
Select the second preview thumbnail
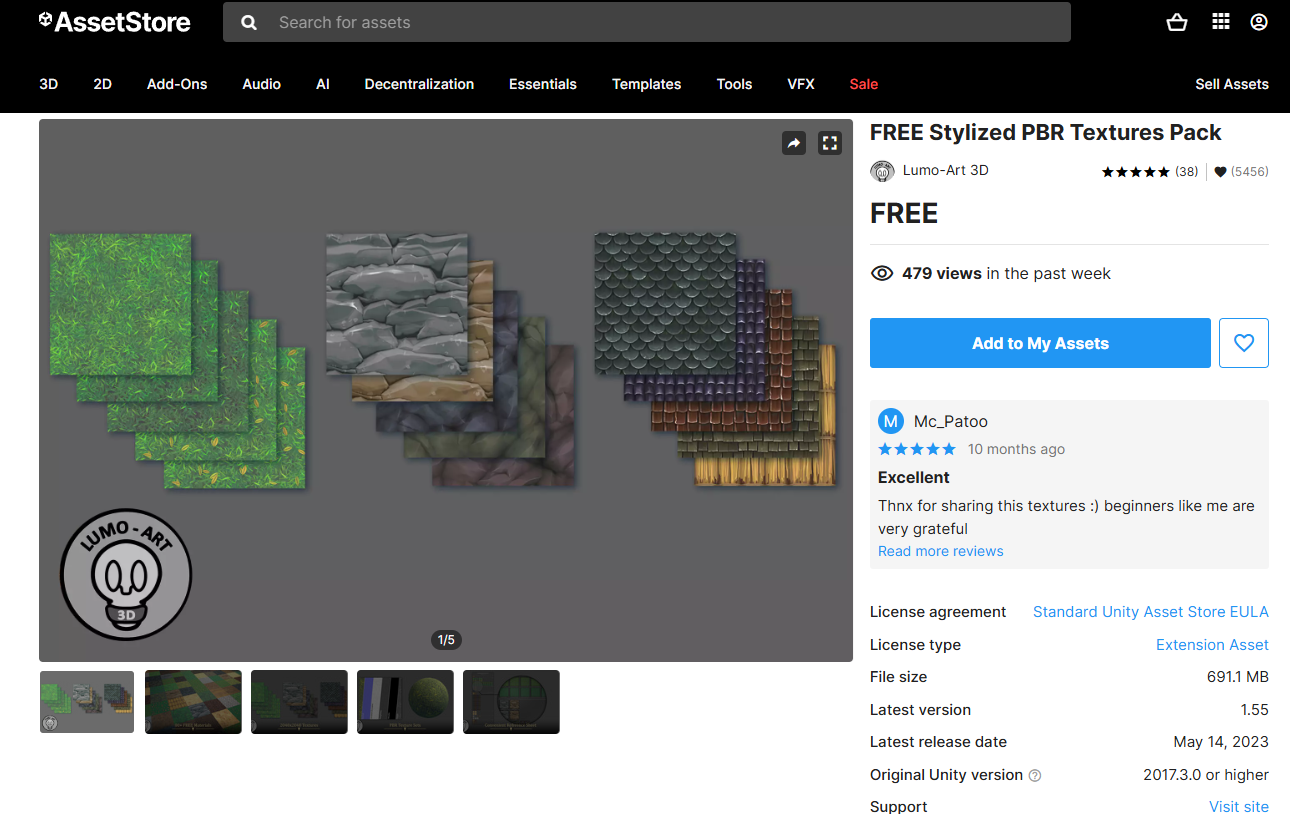(192, 701)
